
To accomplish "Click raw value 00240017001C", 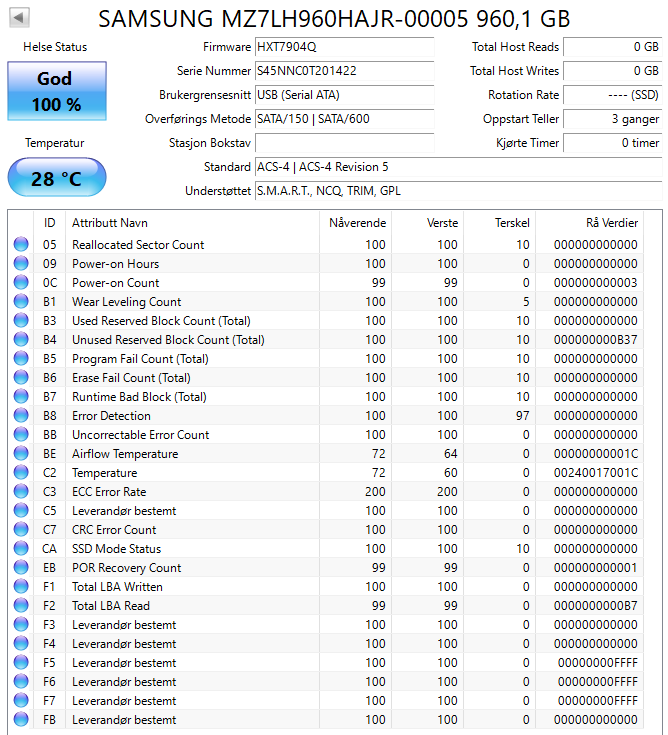I will click(595, 472).
